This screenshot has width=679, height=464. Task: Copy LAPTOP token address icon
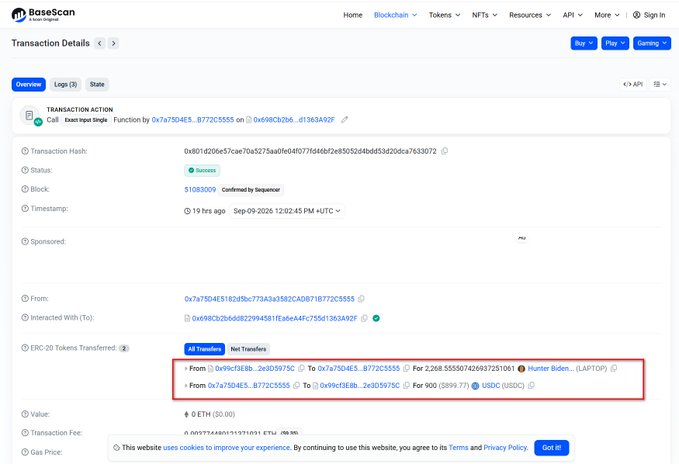614,368
